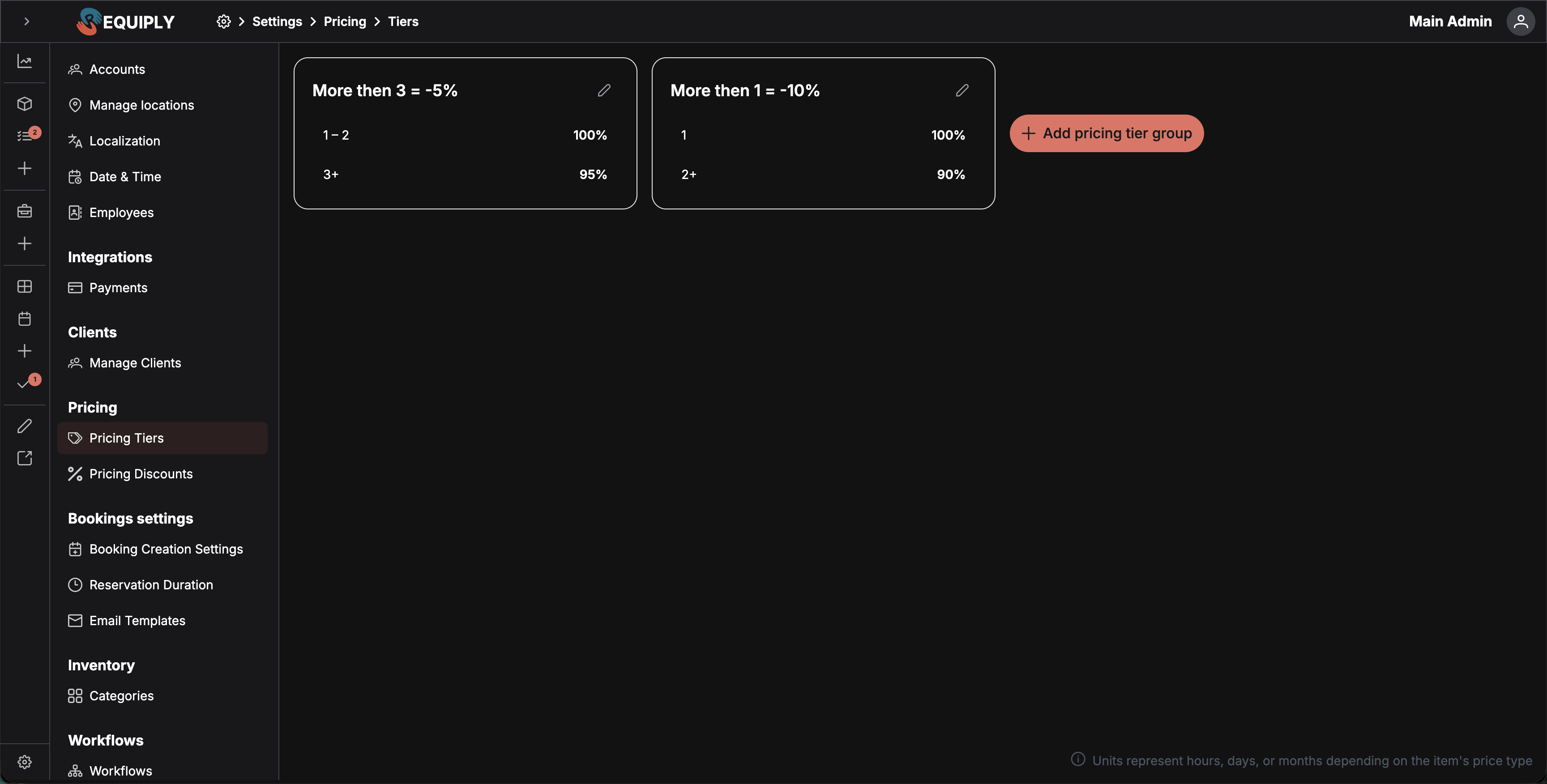Click the external link icon in left rail
The width and height of the screenshot is (1547, 784).
coord(25,459)
